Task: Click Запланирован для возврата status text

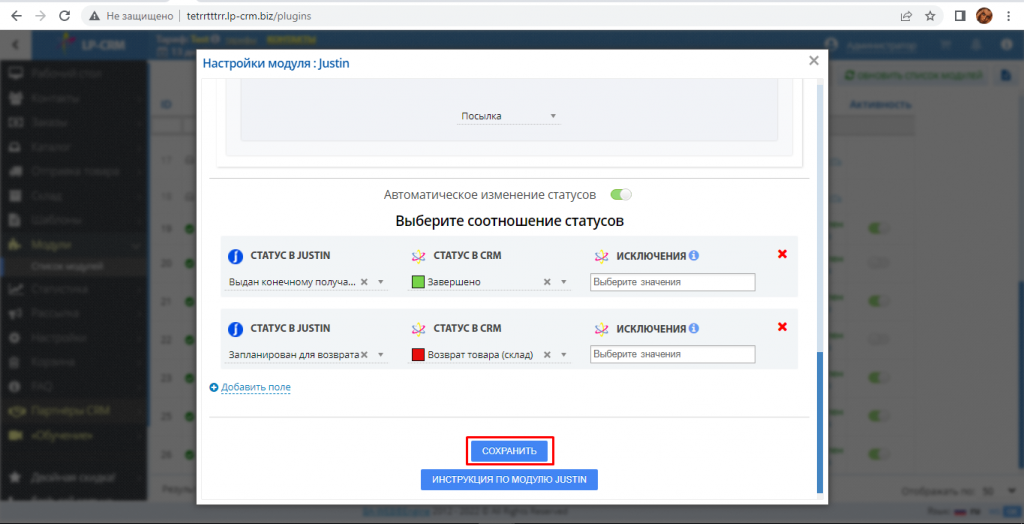Action: [x=294, y=354]
